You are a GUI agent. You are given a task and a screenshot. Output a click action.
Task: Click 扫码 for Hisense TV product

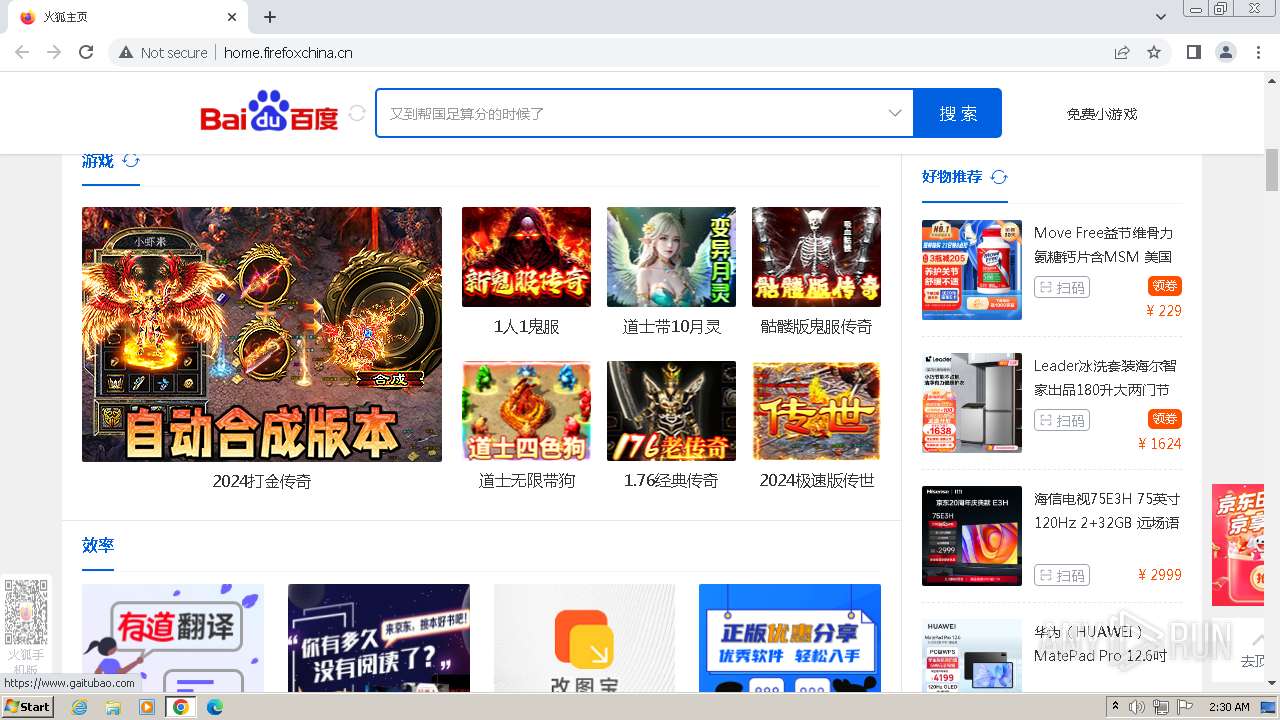point(1062,576)
